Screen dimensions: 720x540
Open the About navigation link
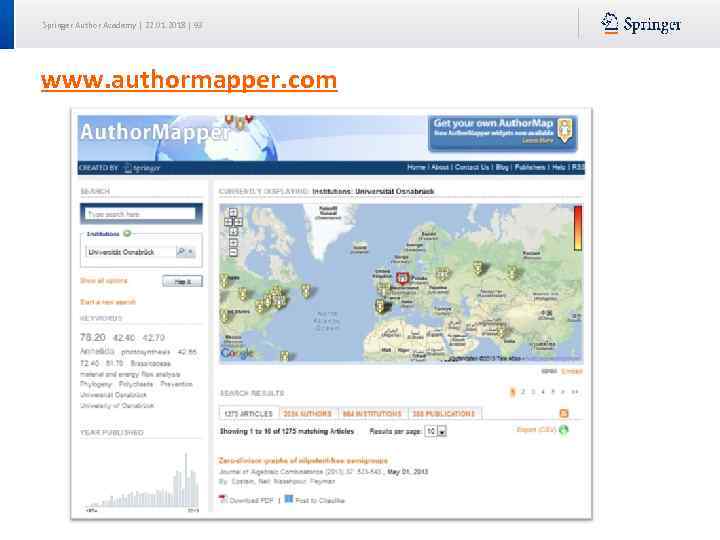pyautogui.click(x=440, y=167)
